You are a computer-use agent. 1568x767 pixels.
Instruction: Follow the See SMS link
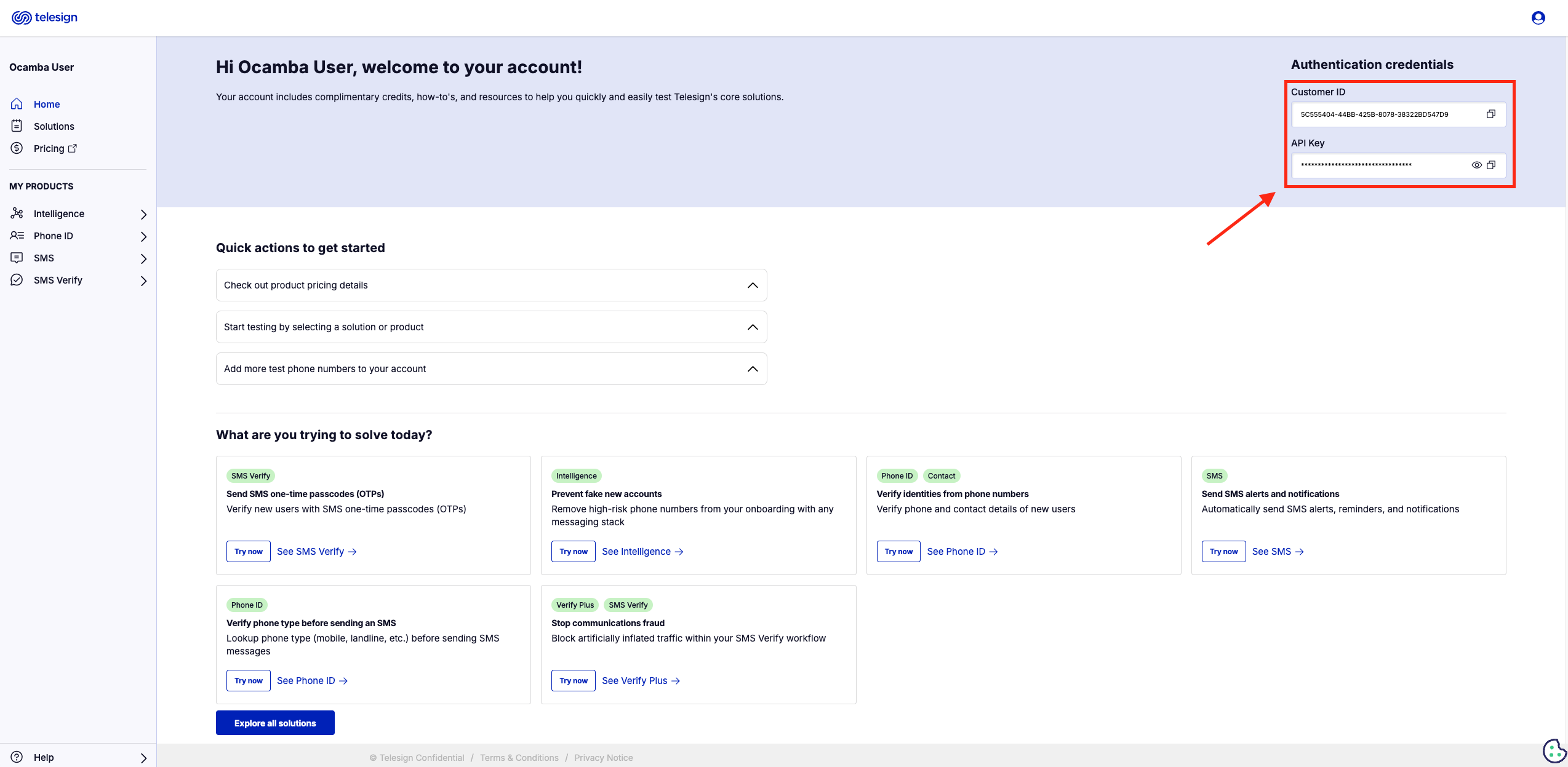1278,551
